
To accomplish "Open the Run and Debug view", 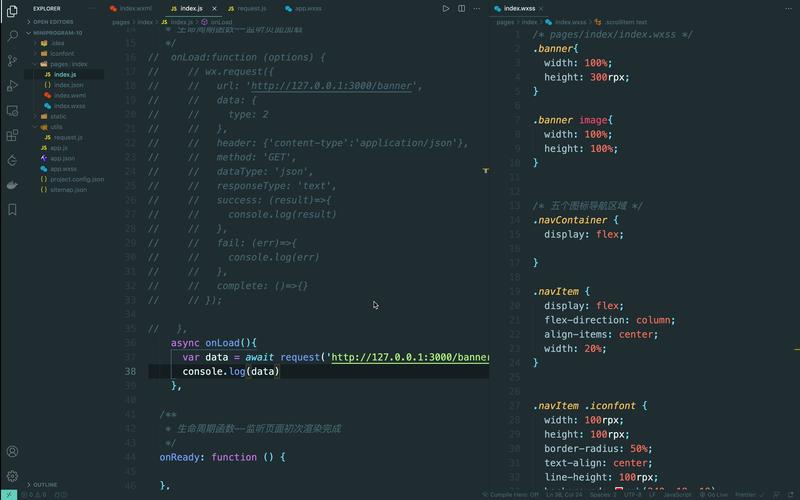I will pyautogui.click(x=12, y=86).
